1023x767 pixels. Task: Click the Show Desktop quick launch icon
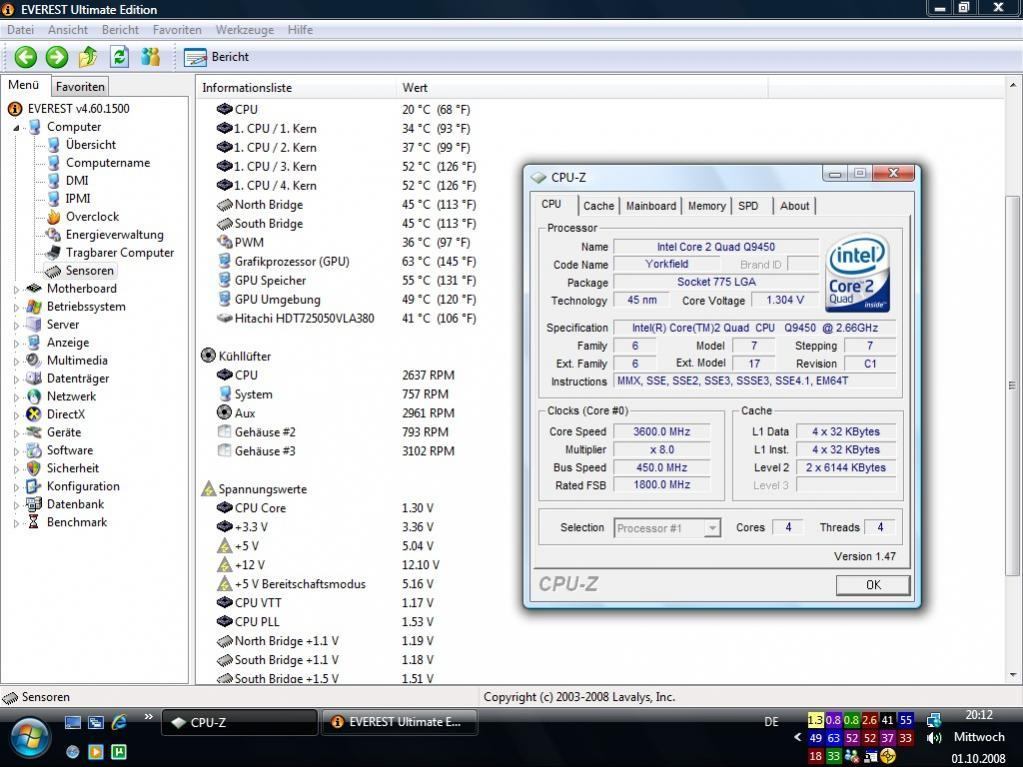pyautogui.click(x=73, y=722)
